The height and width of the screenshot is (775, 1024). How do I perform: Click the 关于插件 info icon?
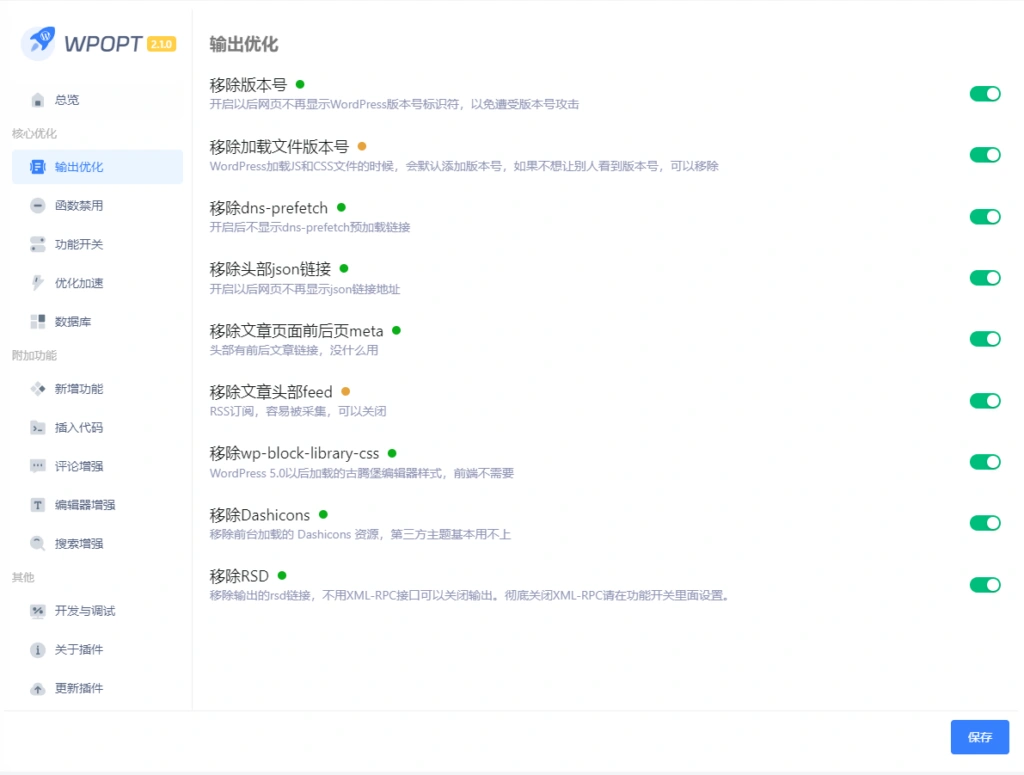pyautogui.click(x=38, y=650)
